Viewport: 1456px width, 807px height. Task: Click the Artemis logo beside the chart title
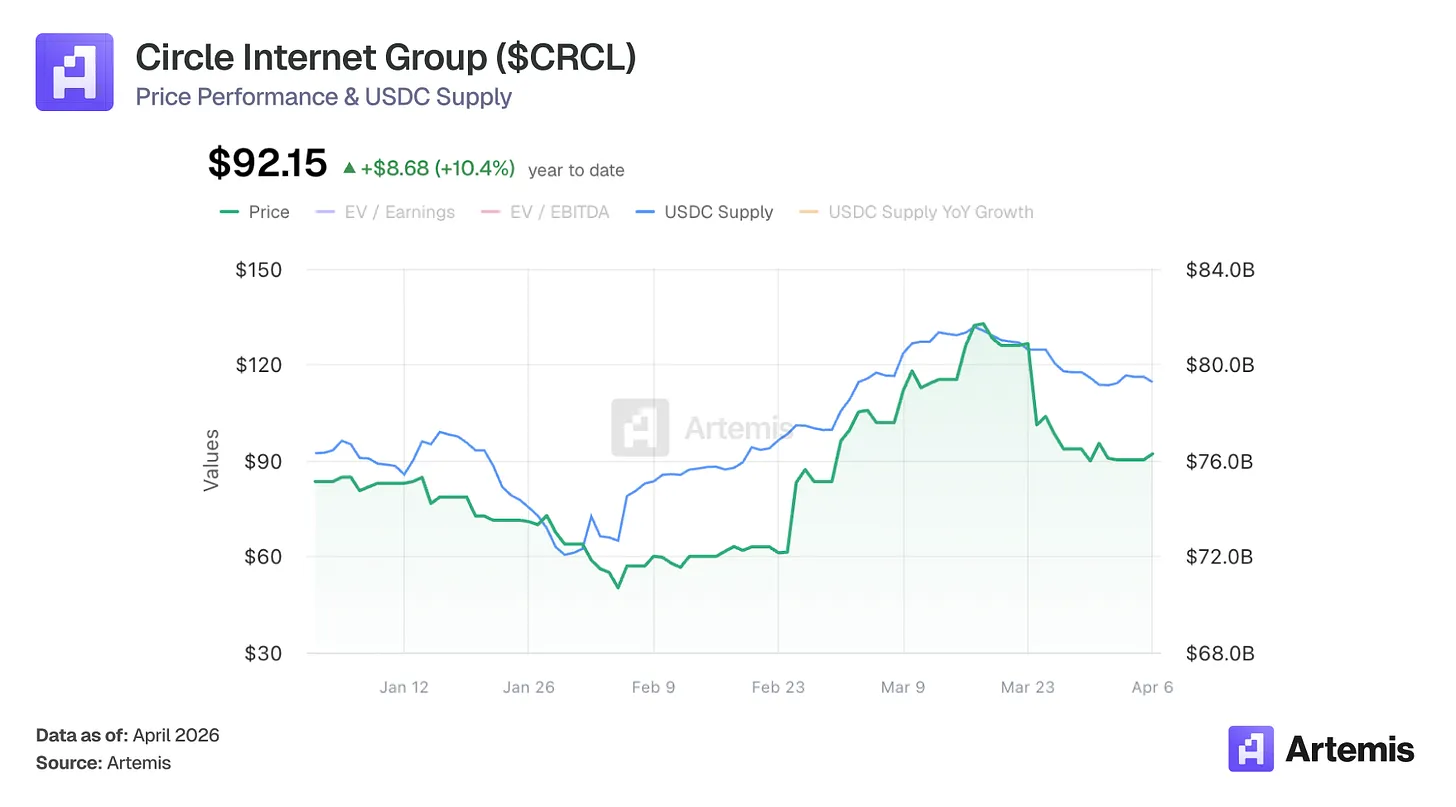pyautogui.click(x=74, y=72)
